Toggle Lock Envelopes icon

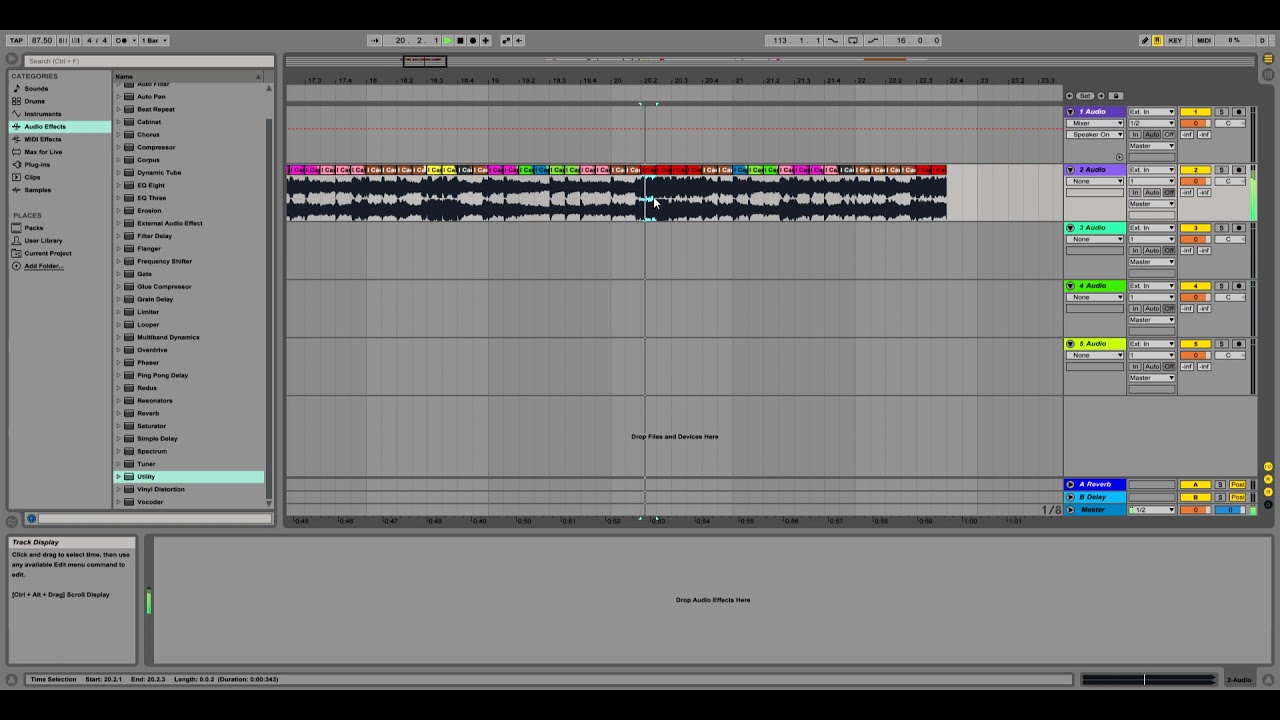point(1116,96)
